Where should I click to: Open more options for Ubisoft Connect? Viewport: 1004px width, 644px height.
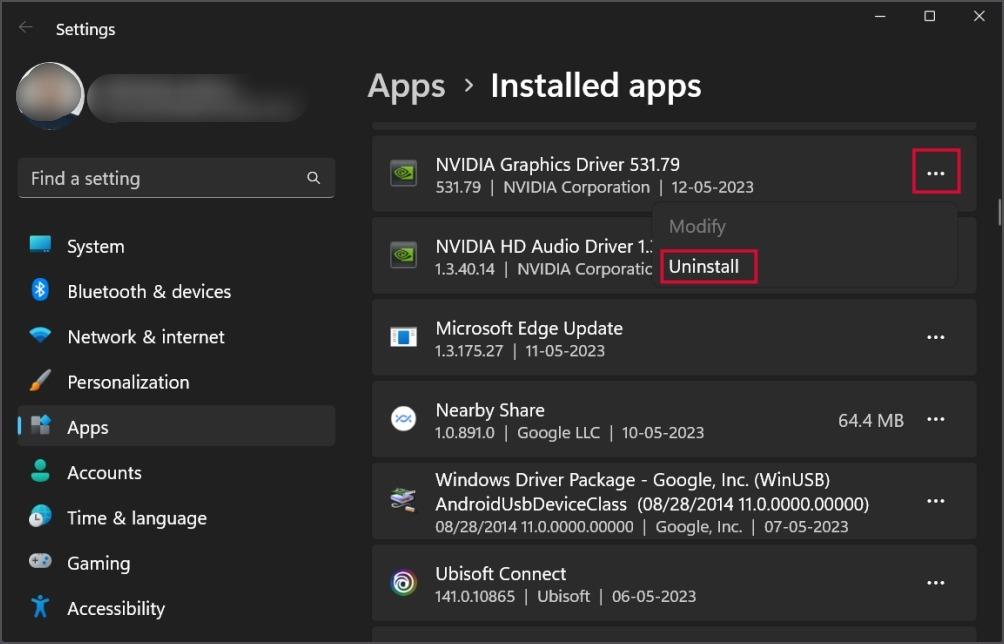point(935,583)
